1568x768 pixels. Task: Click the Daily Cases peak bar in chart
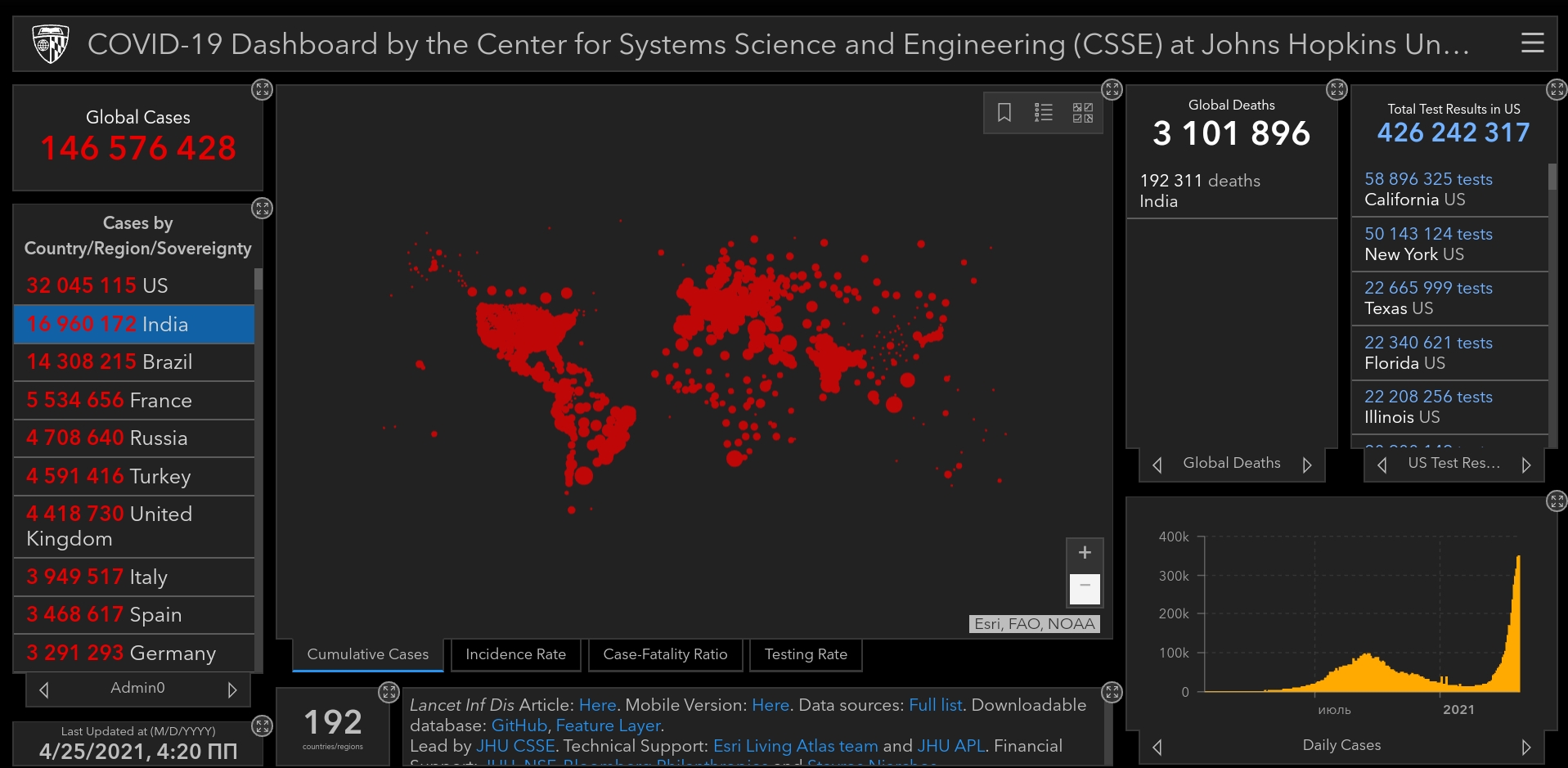tap(1518, 623)
